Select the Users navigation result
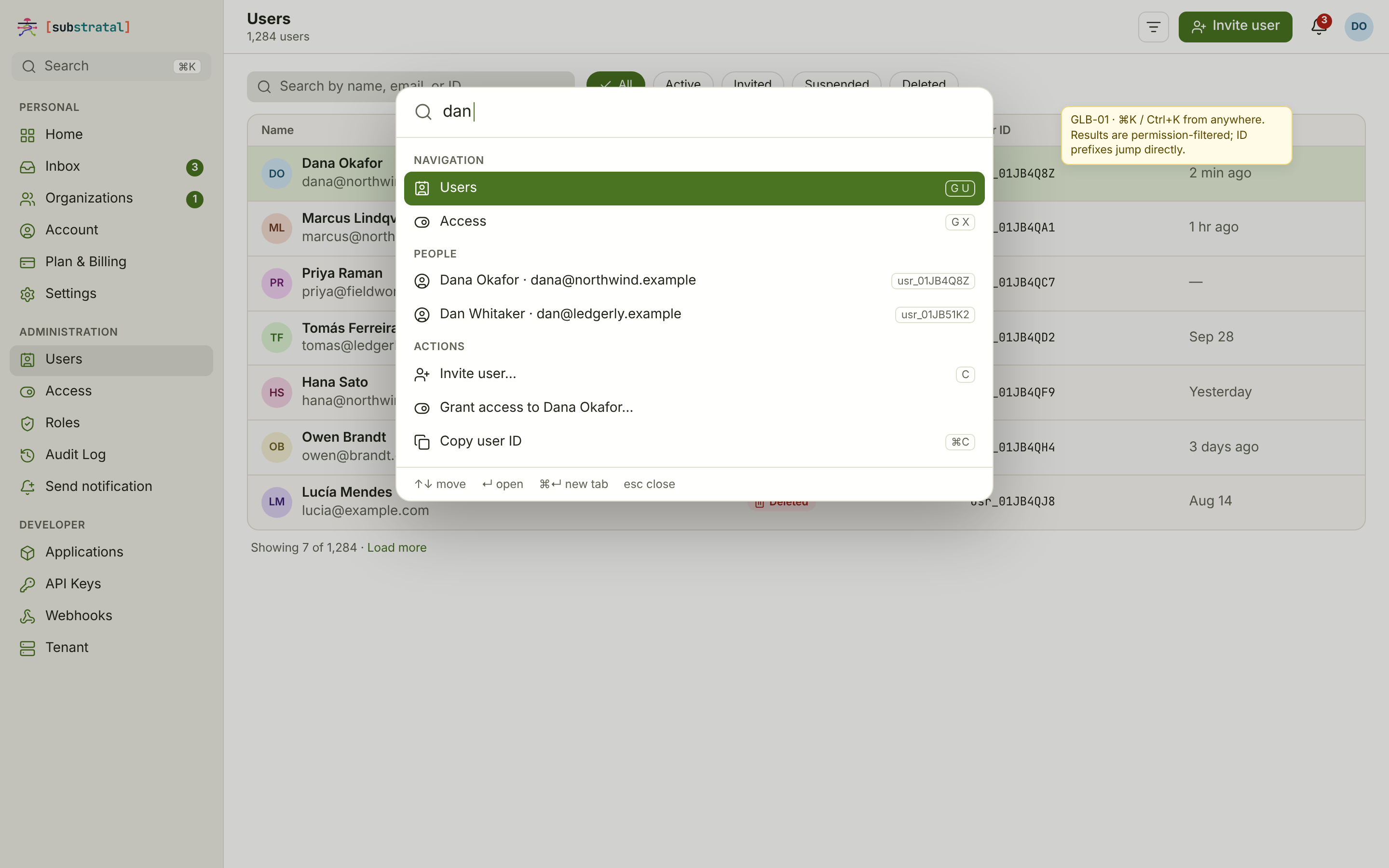The width and height of the screenshot is (1389, 868). (x=694, y=188)
